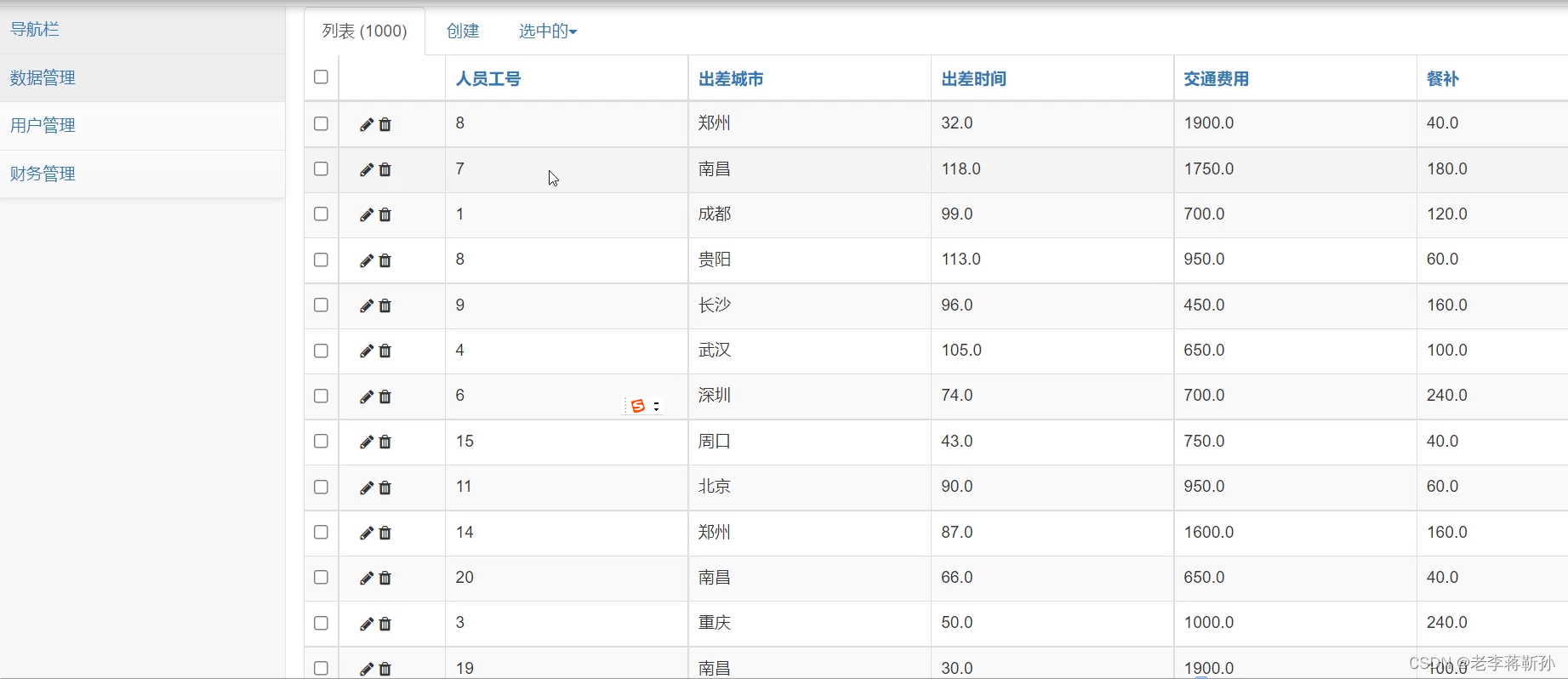The height and width of the screenshot is (679, 1568).
Task: Sort by the 出差时间 column header
Action: click(973, 79)
